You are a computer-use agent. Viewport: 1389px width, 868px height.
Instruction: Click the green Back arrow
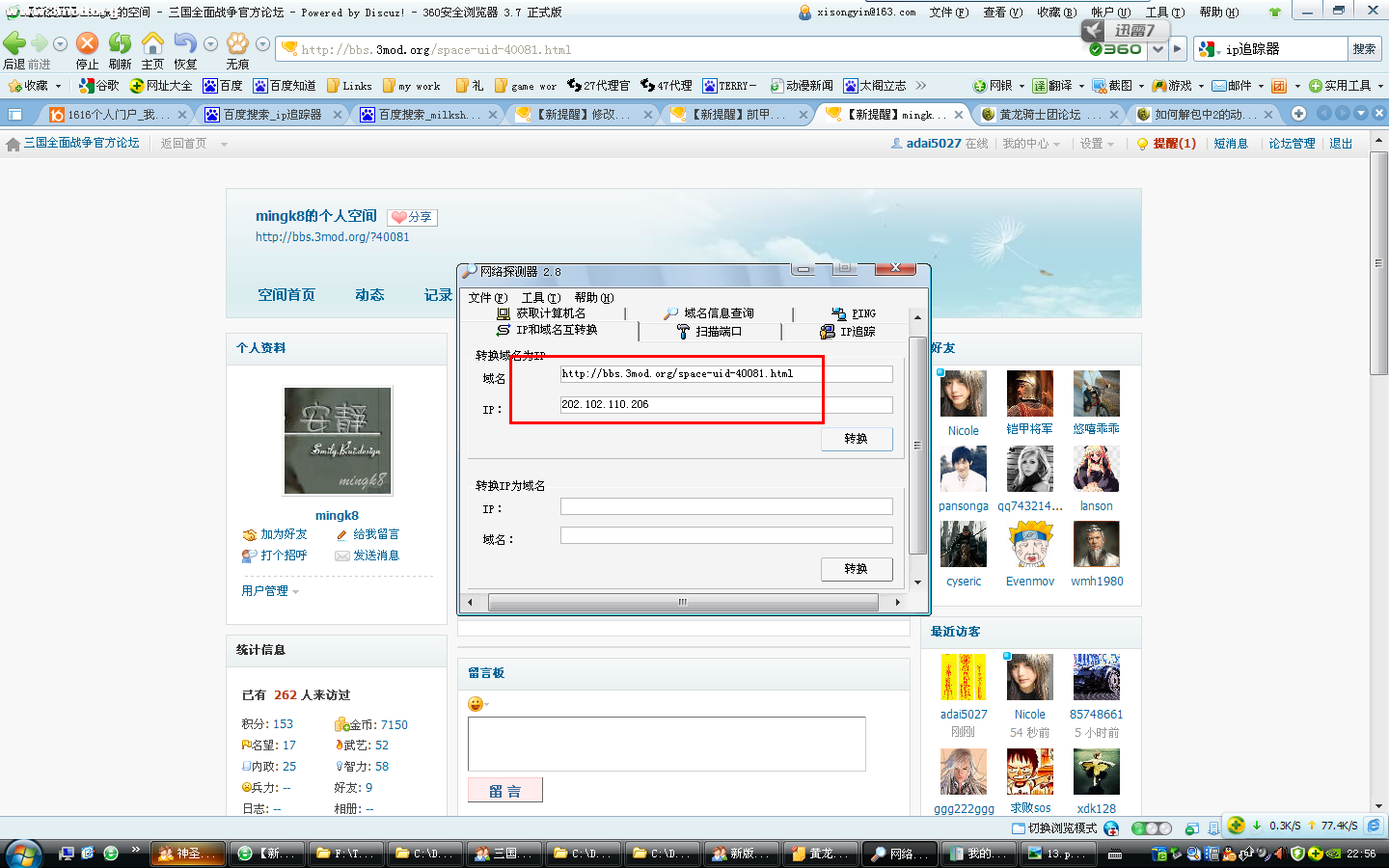(x=14, y=43)
